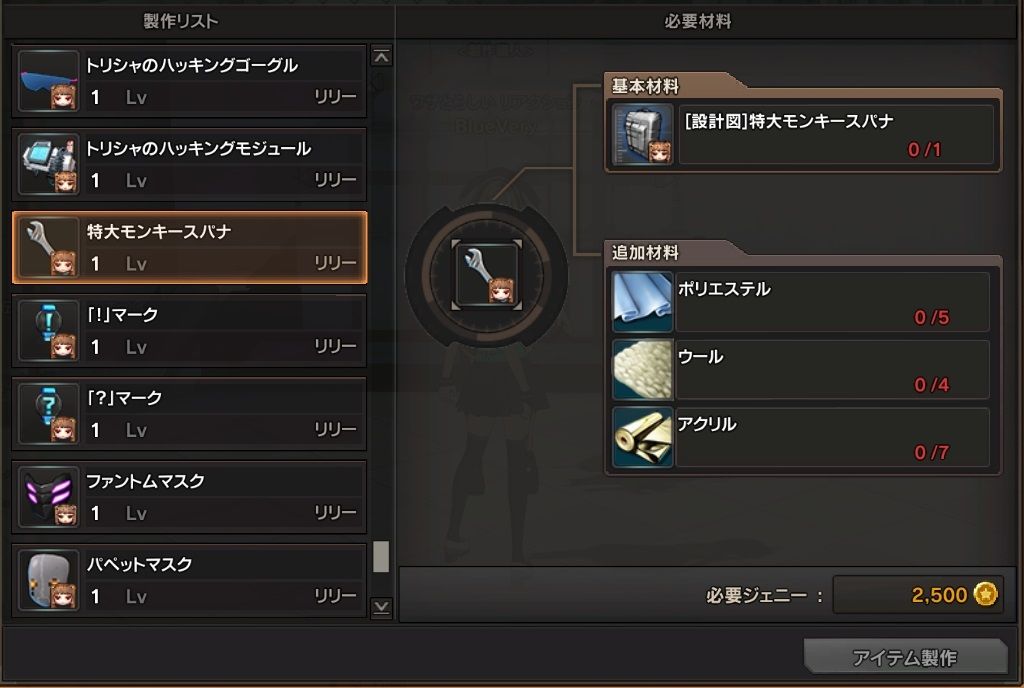
Task: Click the トリシャのハッキングモジュール module icon
Action: 49,164
